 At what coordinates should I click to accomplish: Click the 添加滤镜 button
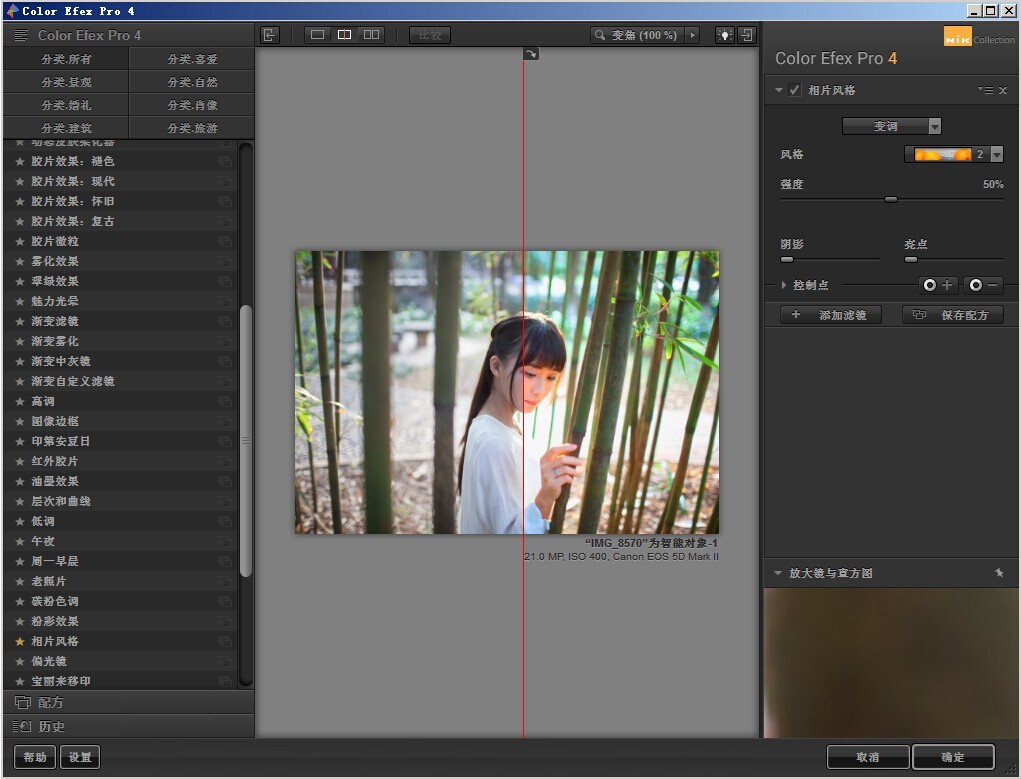(832, 315)
